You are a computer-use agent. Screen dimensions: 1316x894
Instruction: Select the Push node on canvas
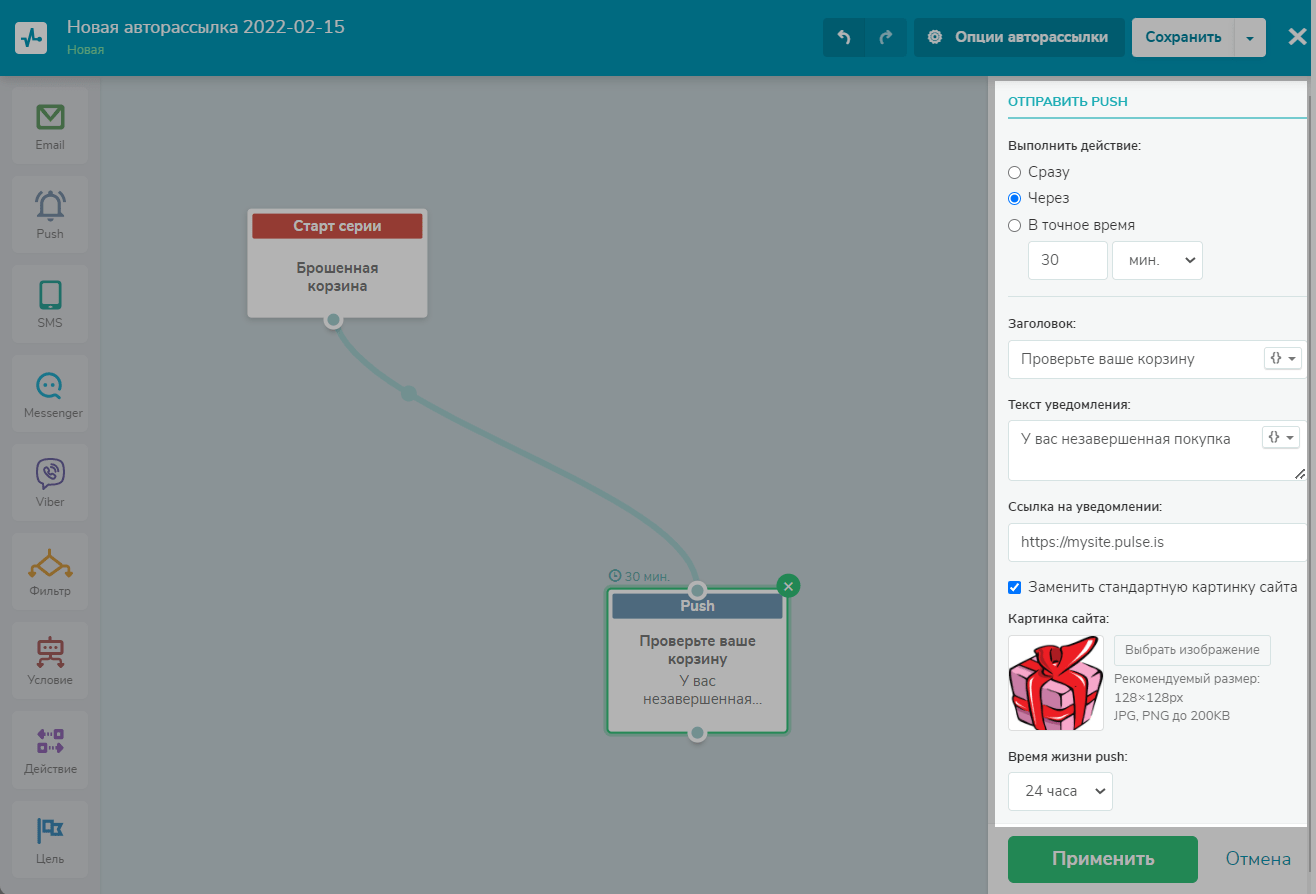tap(697, 661)
